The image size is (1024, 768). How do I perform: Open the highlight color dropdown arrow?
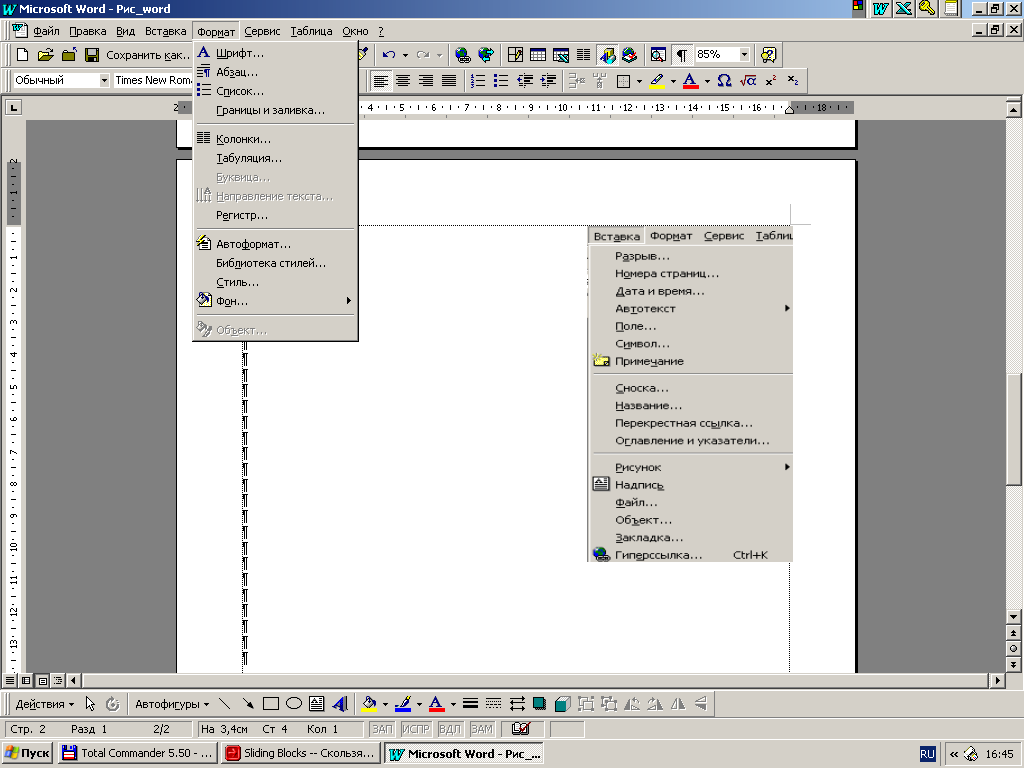[x=673, y=80]
